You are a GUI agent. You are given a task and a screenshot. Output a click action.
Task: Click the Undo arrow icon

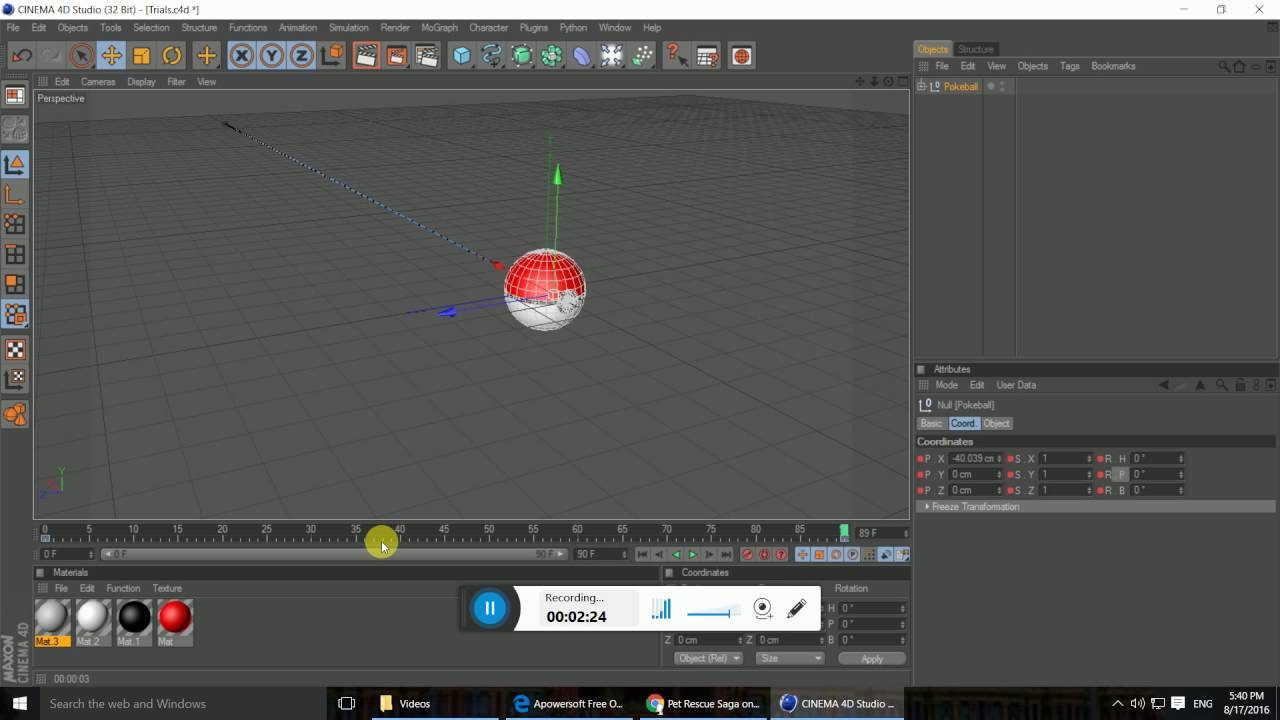click(22, 56)
